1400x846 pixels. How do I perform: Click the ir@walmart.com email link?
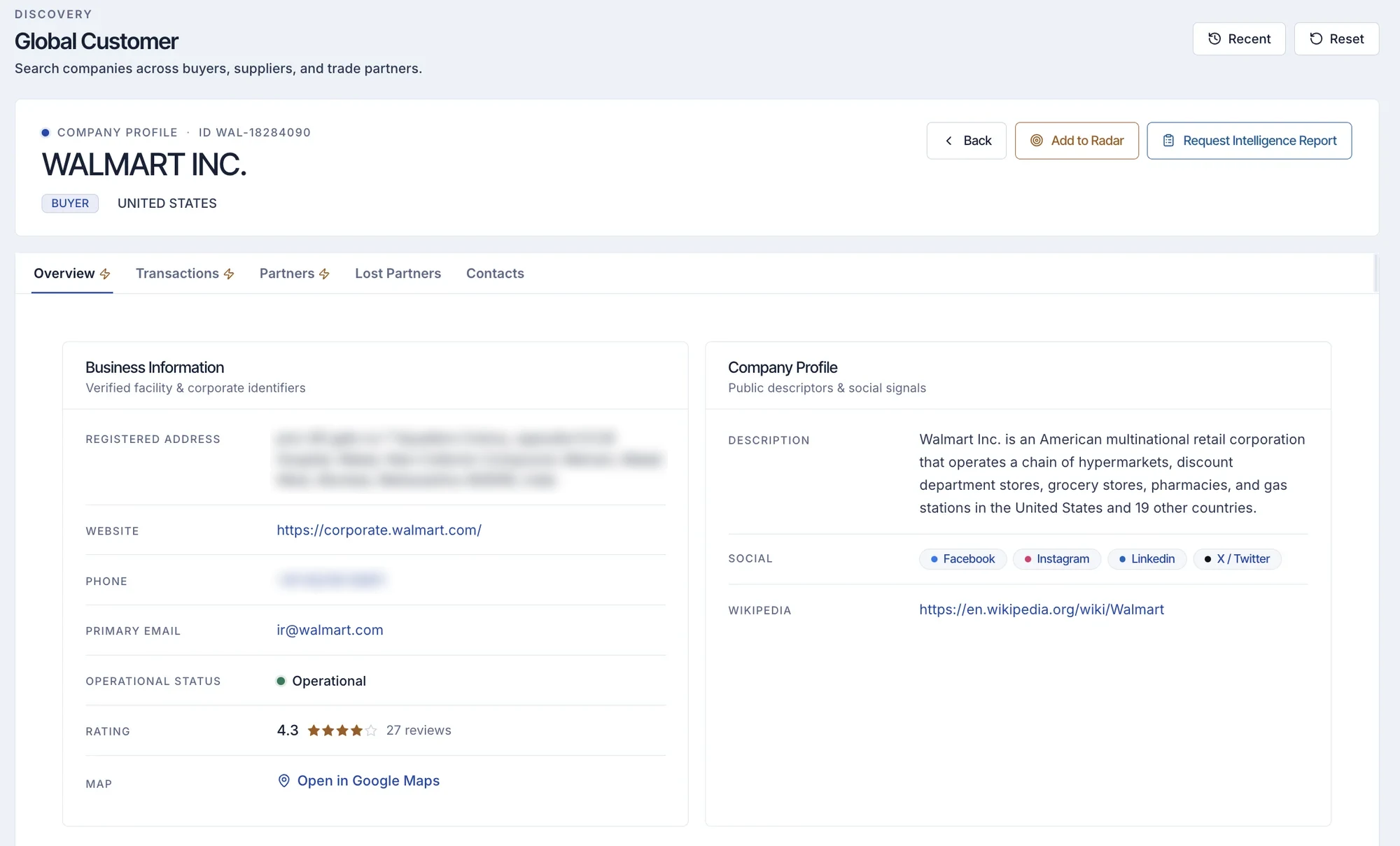(330, 630)
